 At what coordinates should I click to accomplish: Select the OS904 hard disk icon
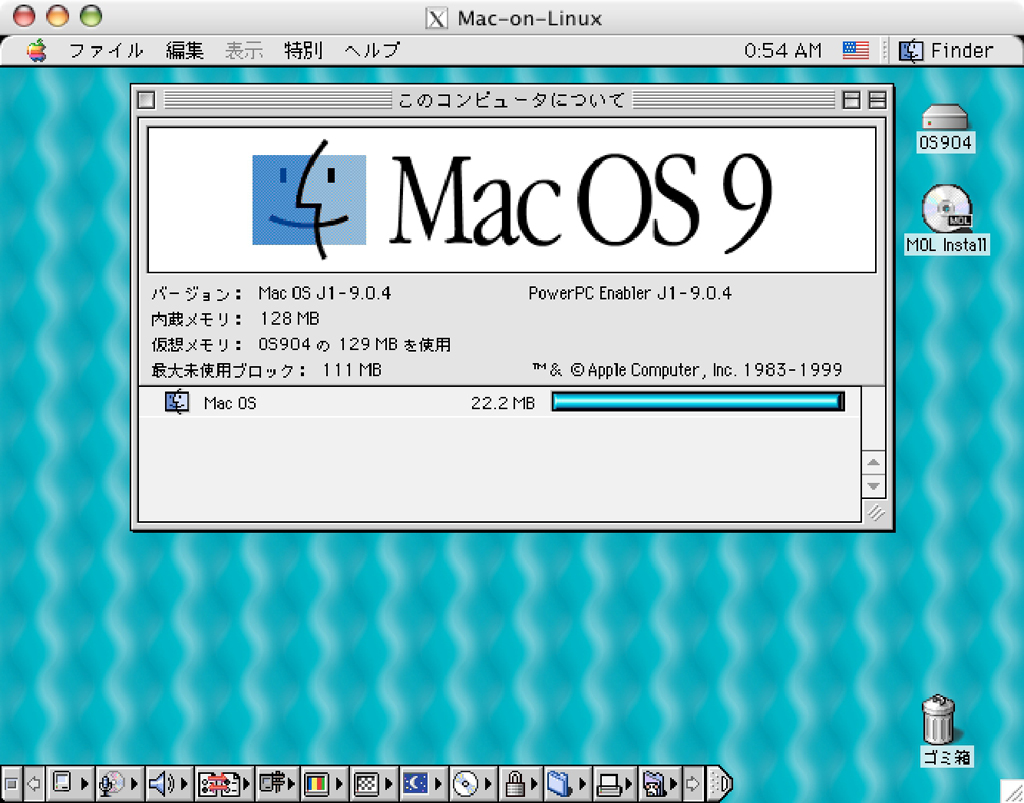coord(945,129)
